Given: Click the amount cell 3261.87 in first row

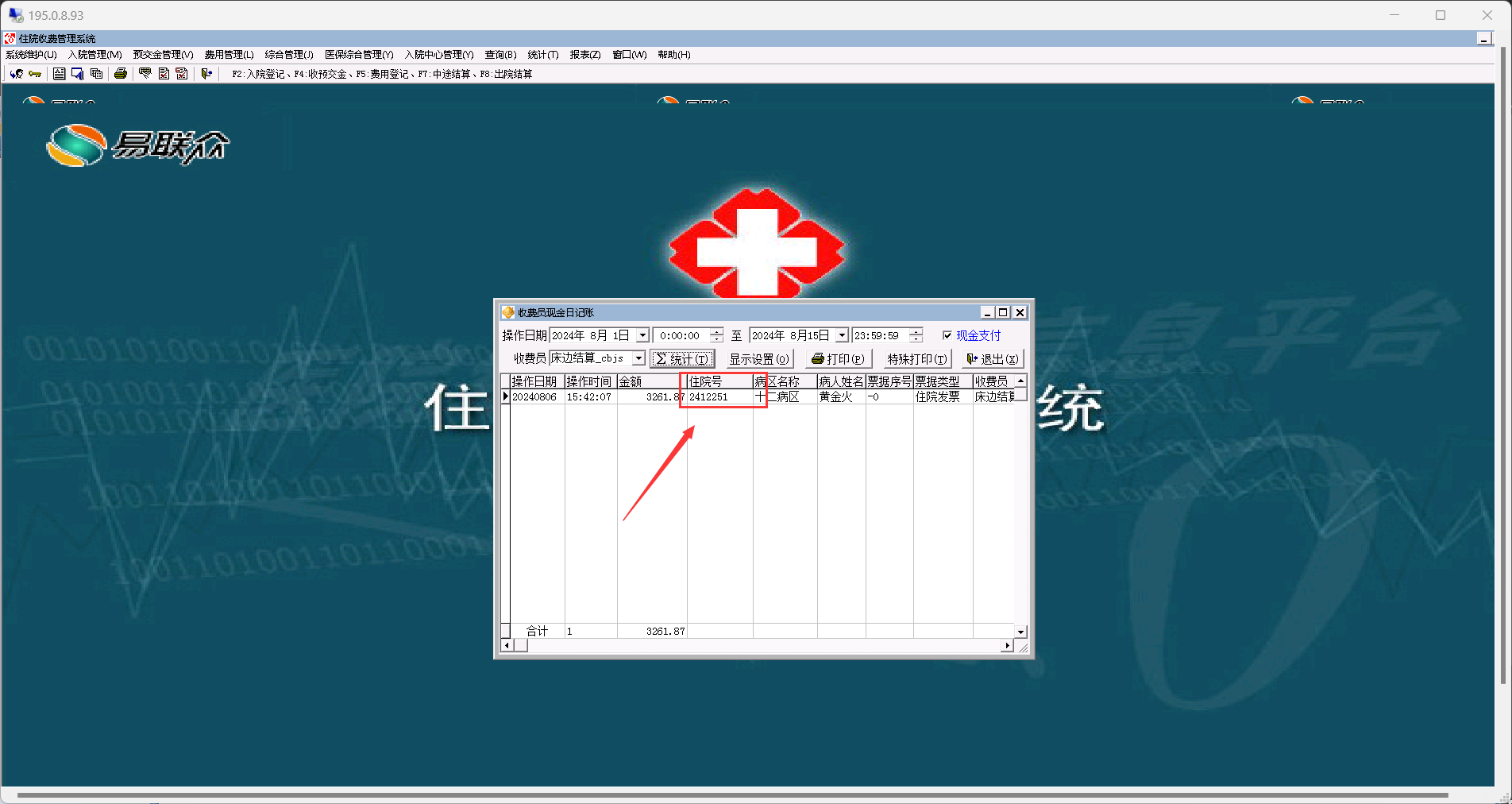Looking at the screenshot, I should pyautogui.click(x=652, y=396).
